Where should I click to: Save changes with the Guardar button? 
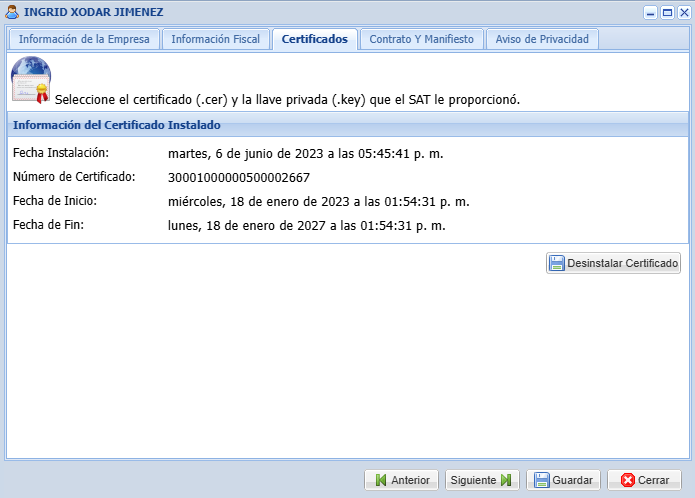[564, 480]
